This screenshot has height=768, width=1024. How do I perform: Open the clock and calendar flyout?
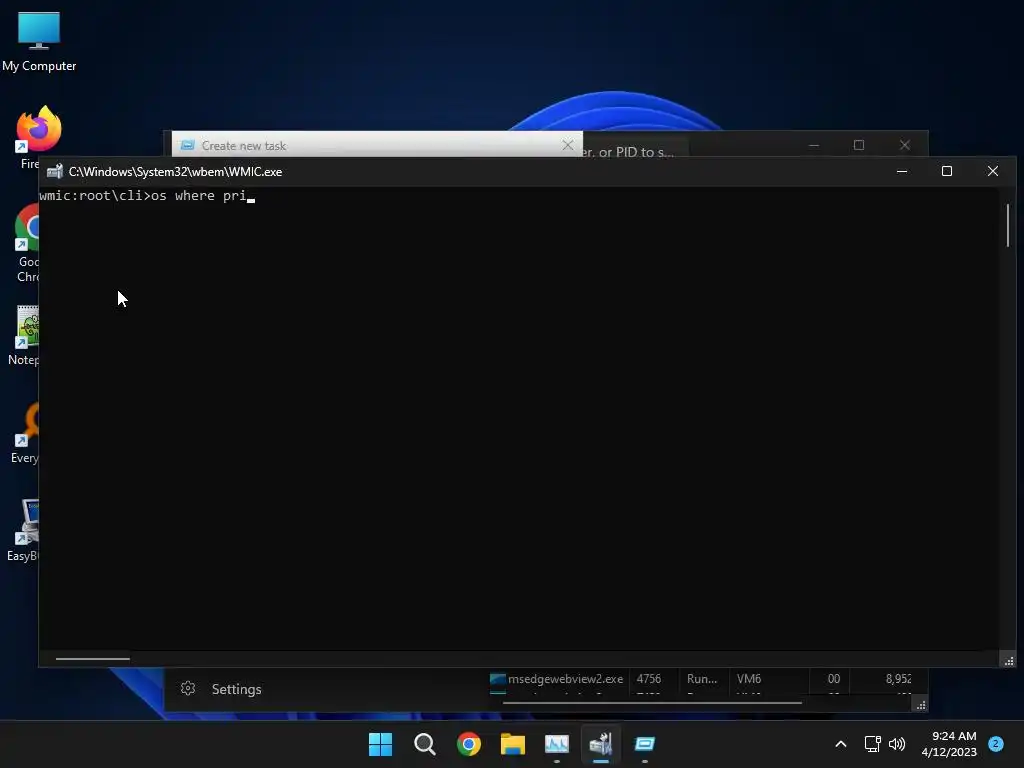coord(949,744)
